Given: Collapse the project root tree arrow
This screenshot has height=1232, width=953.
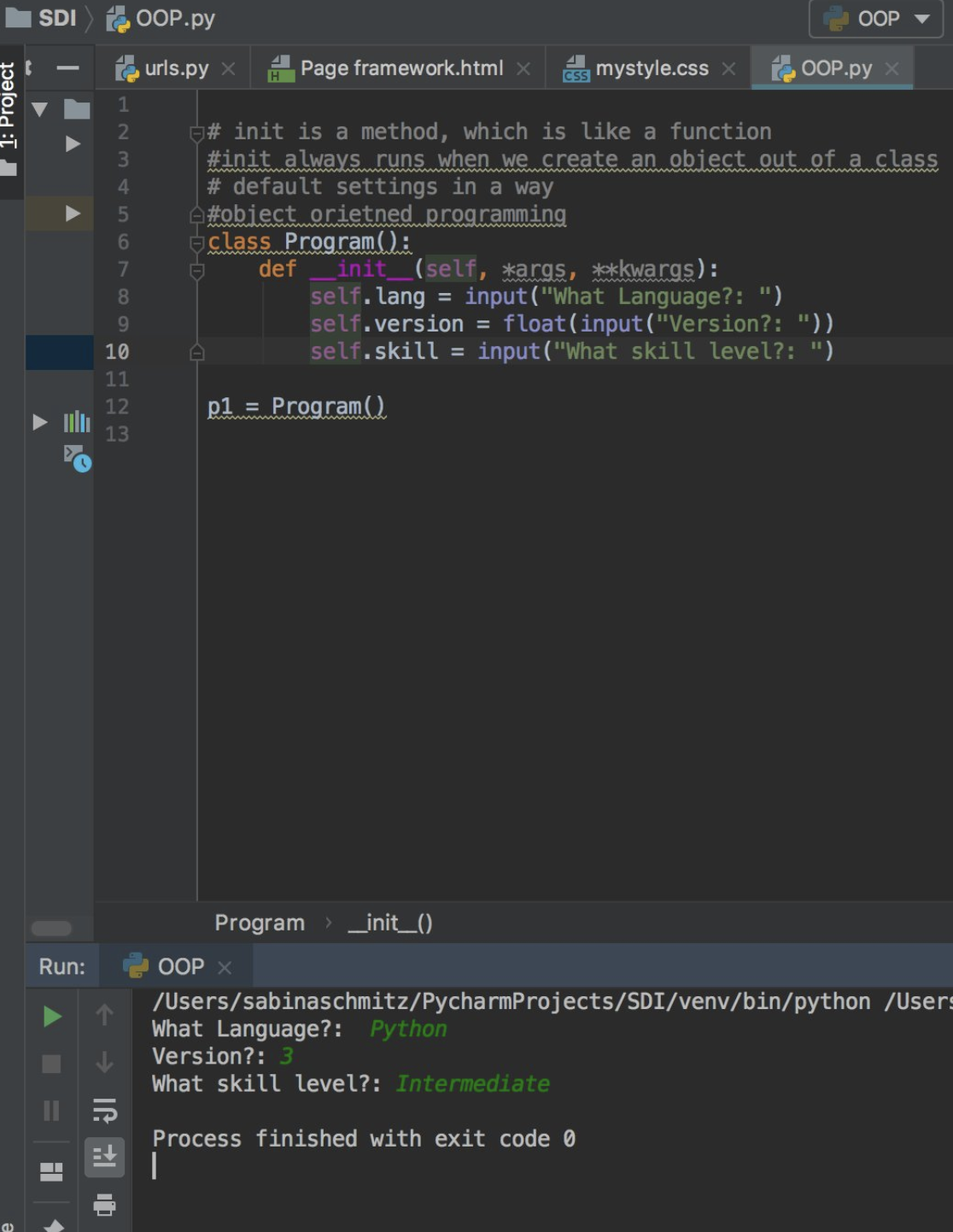Looking at the screenshot, I should pyautogui.click(x=39, y=109).
